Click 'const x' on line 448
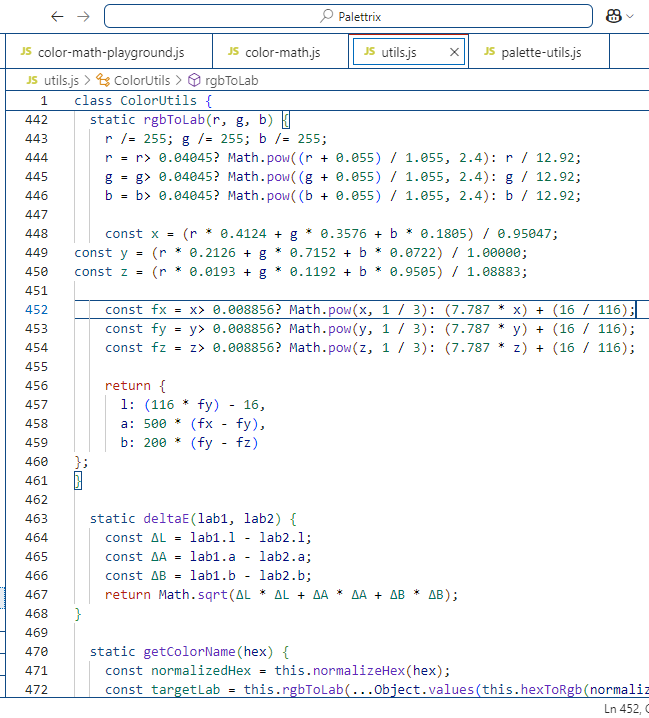Screen dimensions: 649x718 [x=132, y=234]
